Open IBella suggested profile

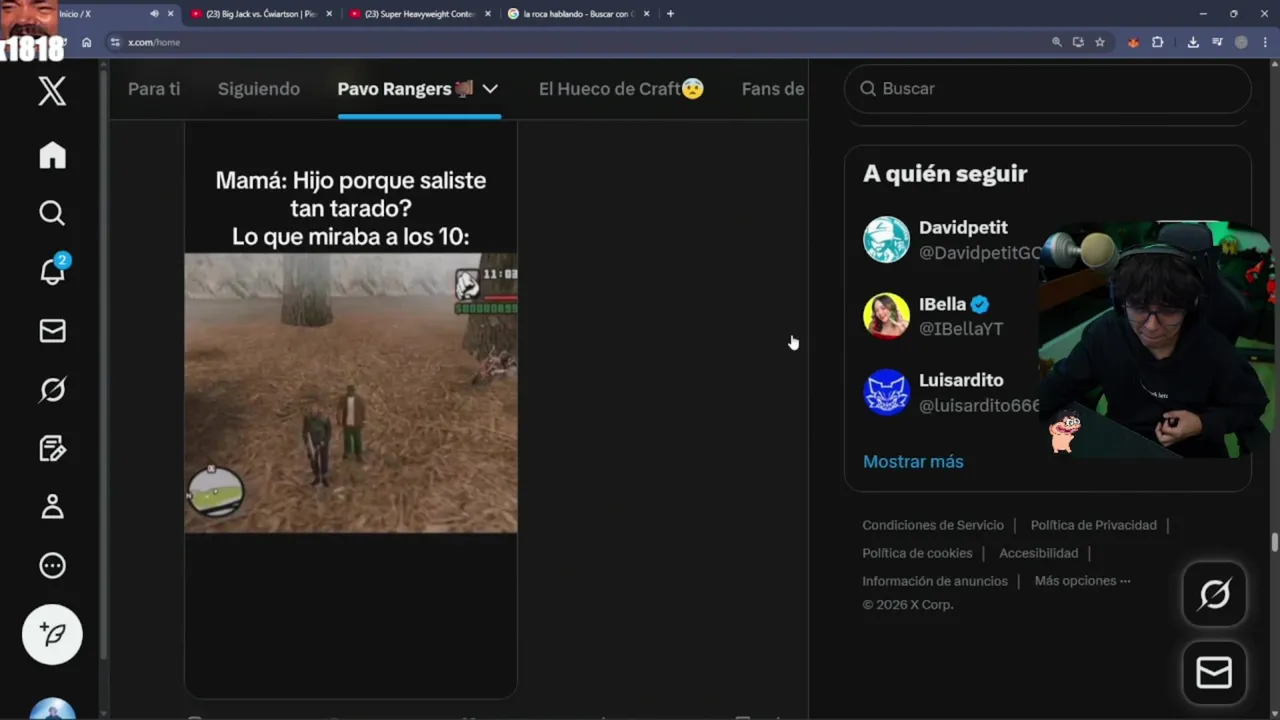click(942, 304)
